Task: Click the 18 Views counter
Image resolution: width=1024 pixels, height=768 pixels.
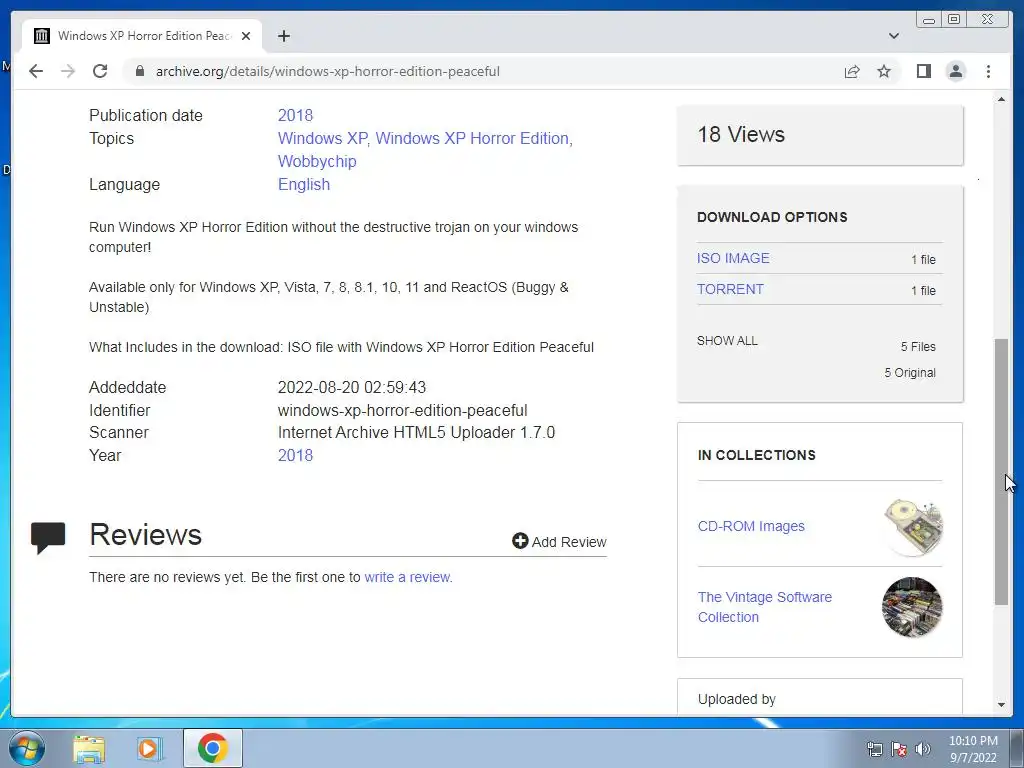Action: pos(741,135)
